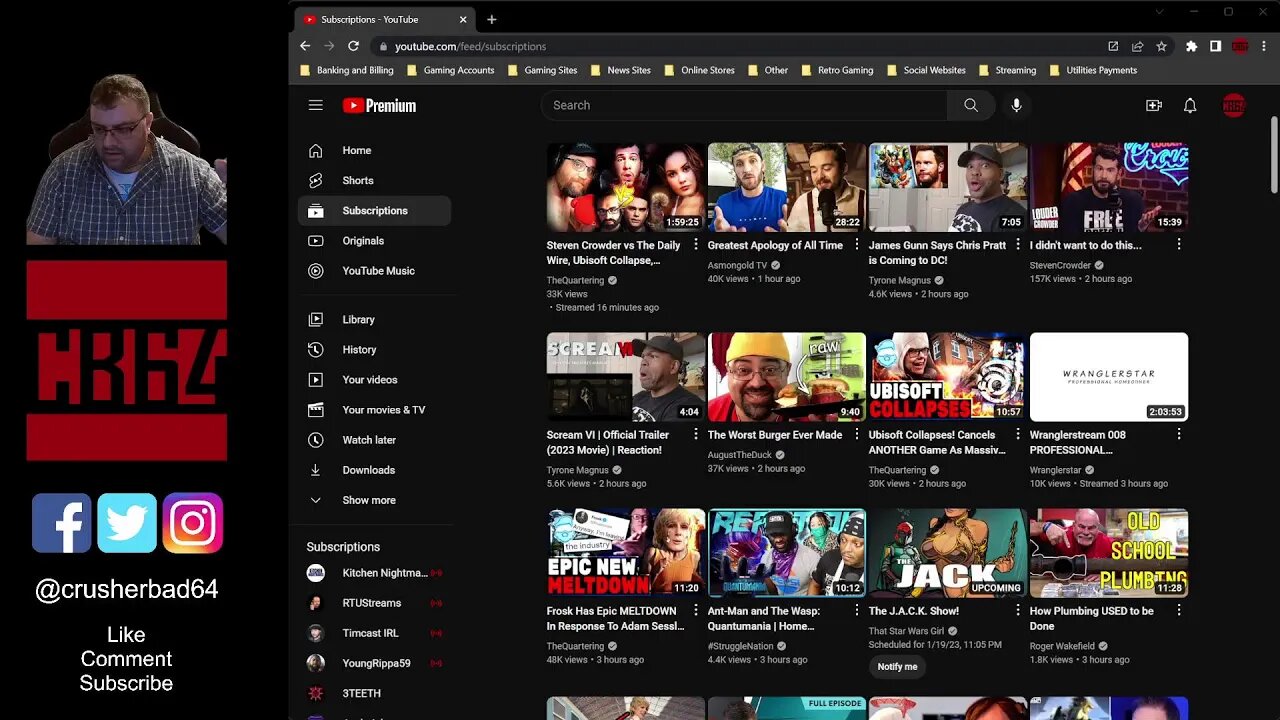Go to Home in the sidebar
1280x720 pixels.
point(374,150)
